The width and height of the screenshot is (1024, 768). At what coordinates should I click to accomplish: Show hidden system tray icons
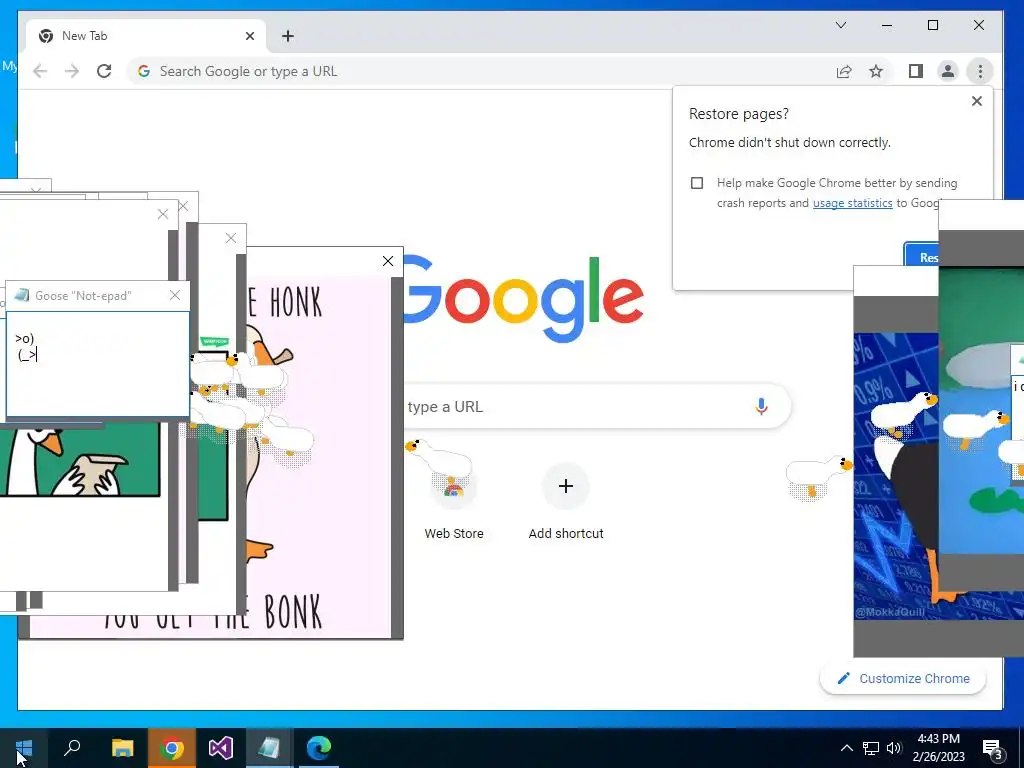pos(846,748)
